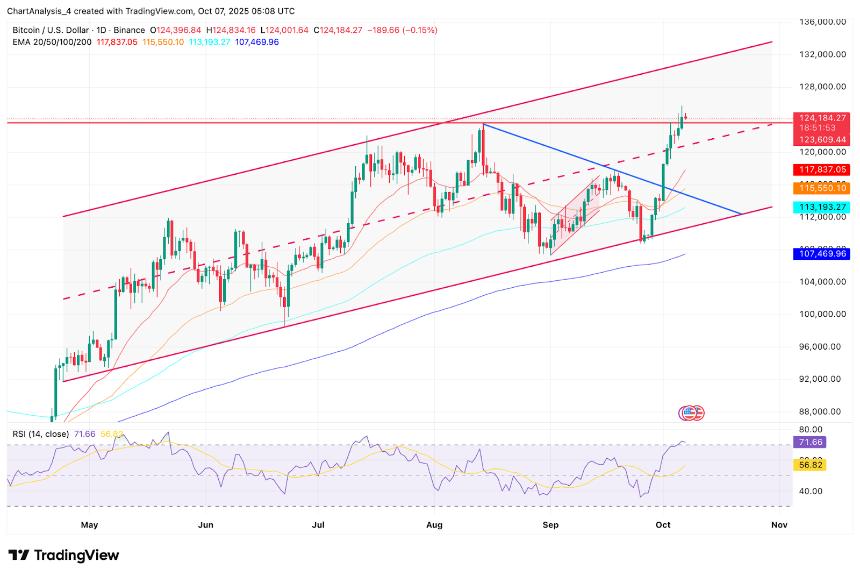Select the RSI (14, close) indicator legend

(x=38, y=432)
